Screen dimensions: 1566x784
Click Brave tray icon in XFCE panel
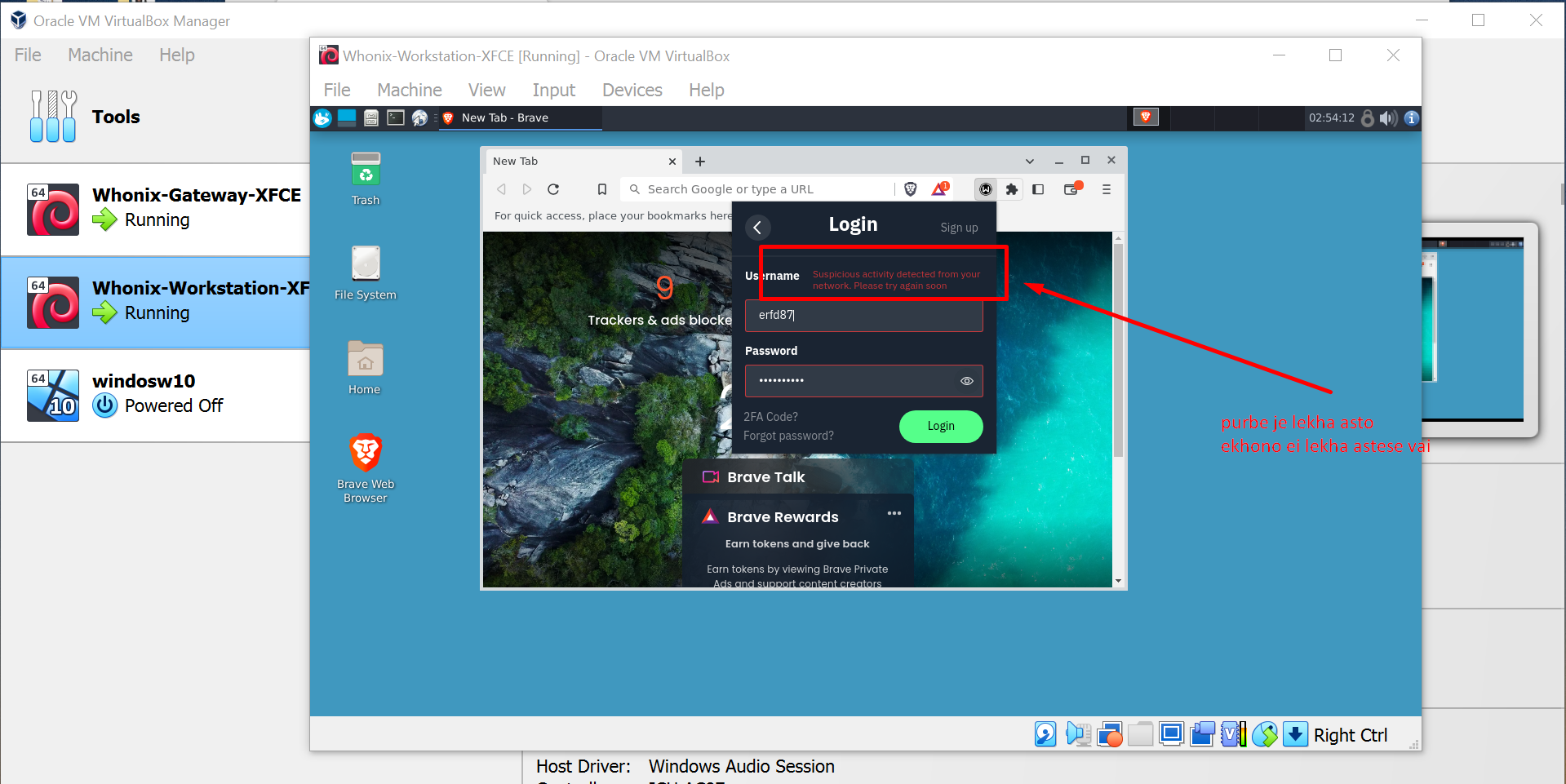[1146, 117]
